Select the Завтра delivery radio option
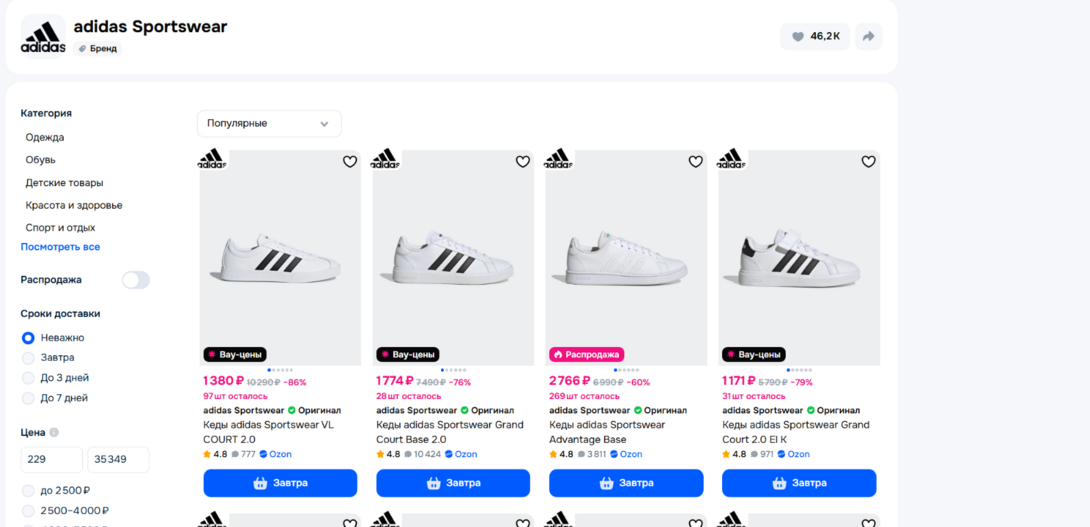The width and height of the screenshot is (1090, 527). 28,358
